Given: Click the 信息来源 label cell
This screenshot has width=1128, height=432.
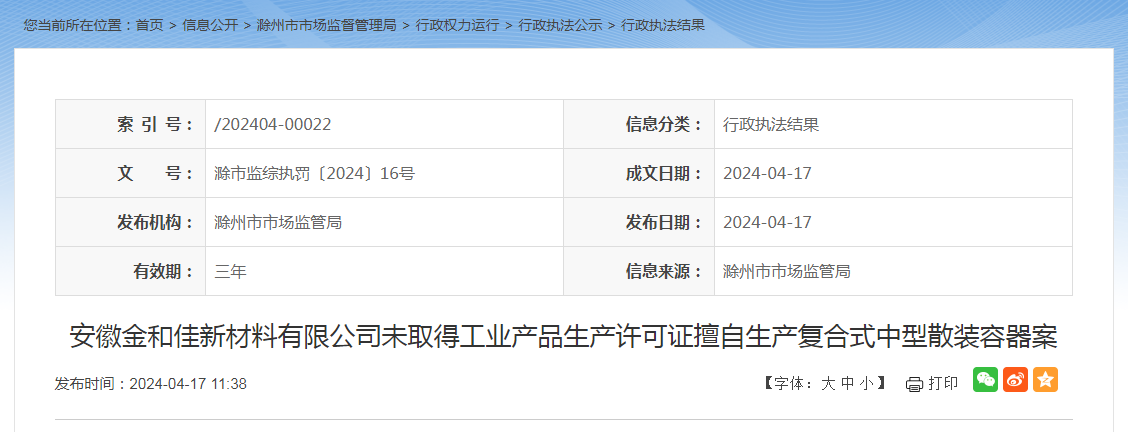Looking at the screenshot, I should pyautogui.click(x=639, y=271).
